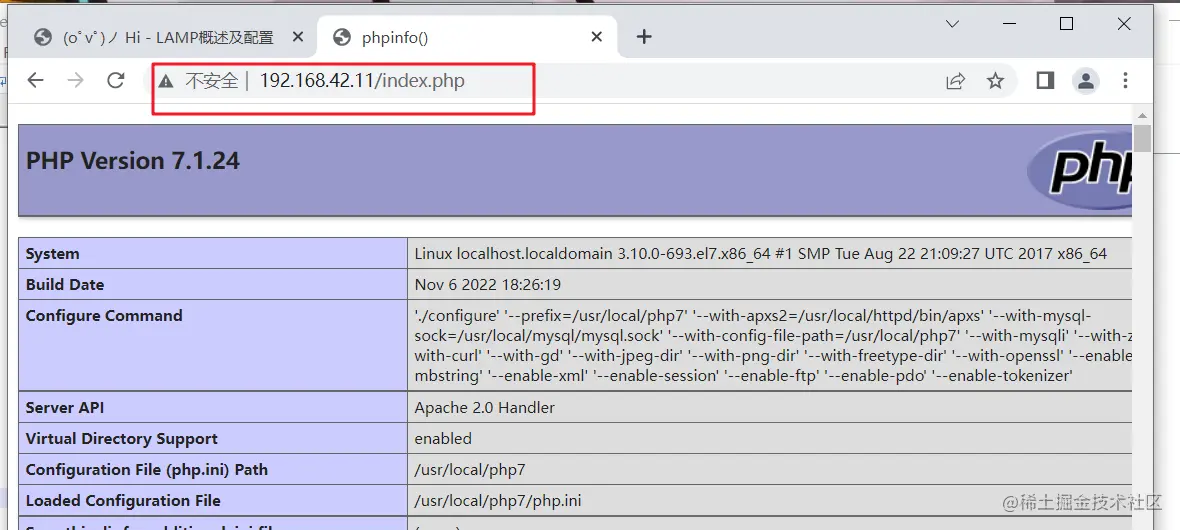
Task: Click the not-secure warning triangle icon
Action: point(166,81)
